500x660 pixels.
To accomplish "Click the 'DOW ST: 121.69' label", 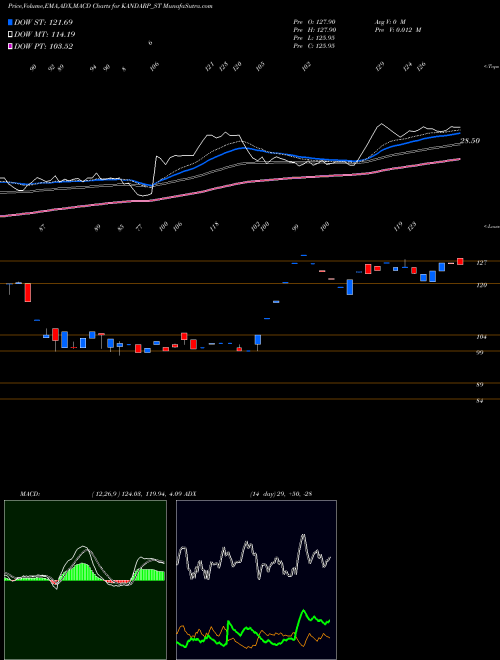I will (x=43, y=22).
